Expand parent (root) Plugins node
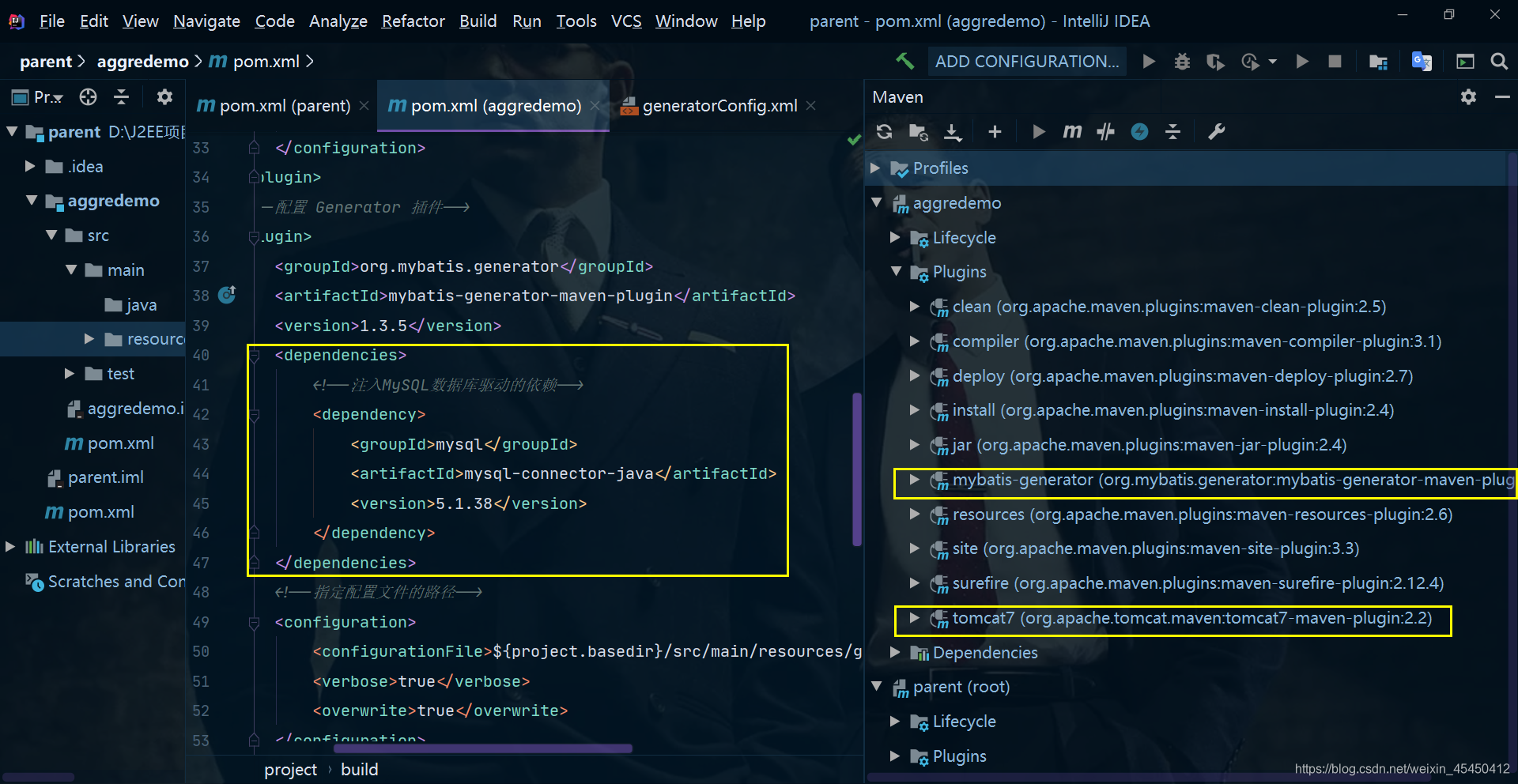Image resolution: width=1518 pixels, height=784 pixels. (x=895, y=756)
